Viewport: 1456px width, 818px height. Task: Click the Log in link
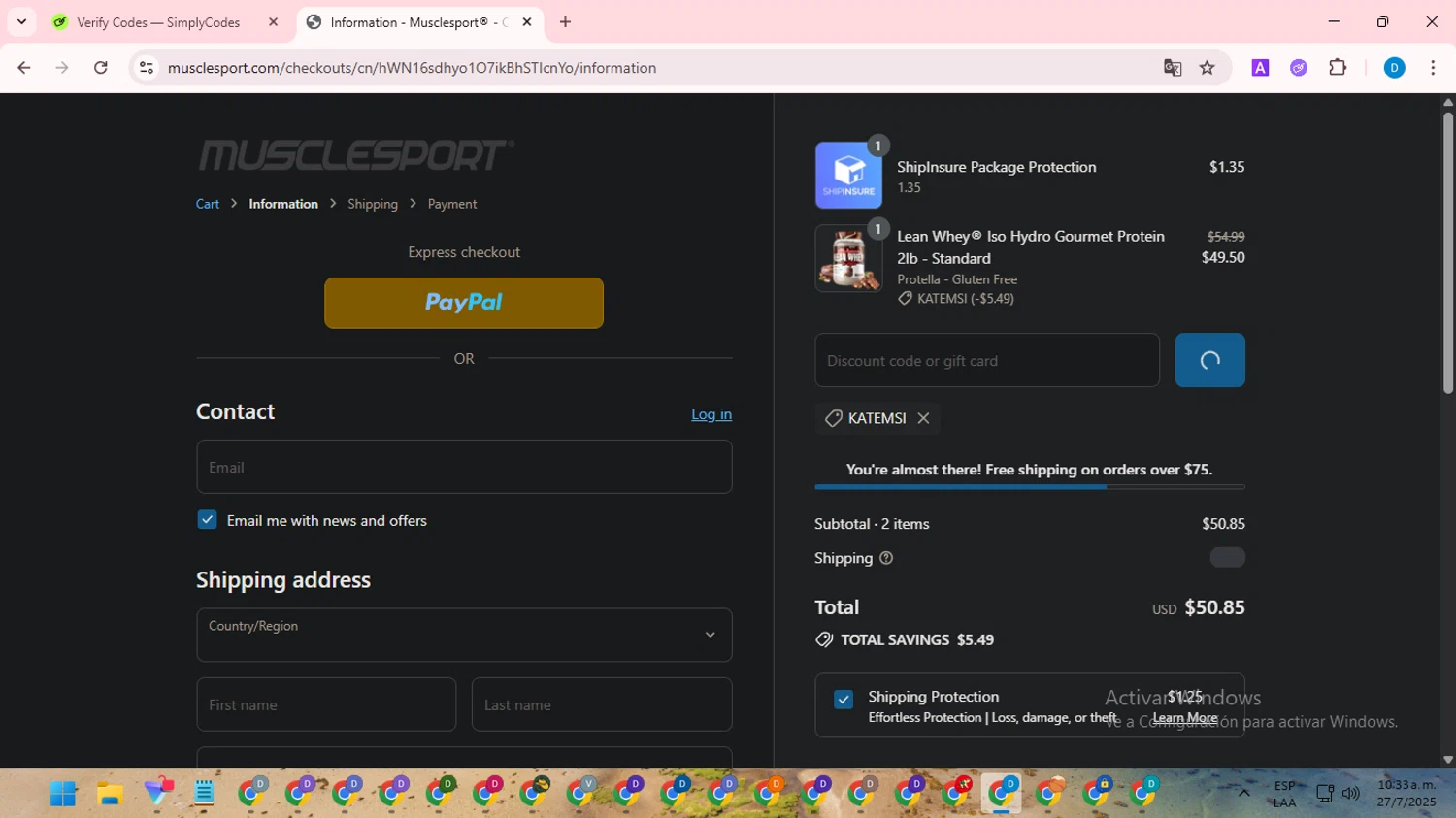point(711,414)
